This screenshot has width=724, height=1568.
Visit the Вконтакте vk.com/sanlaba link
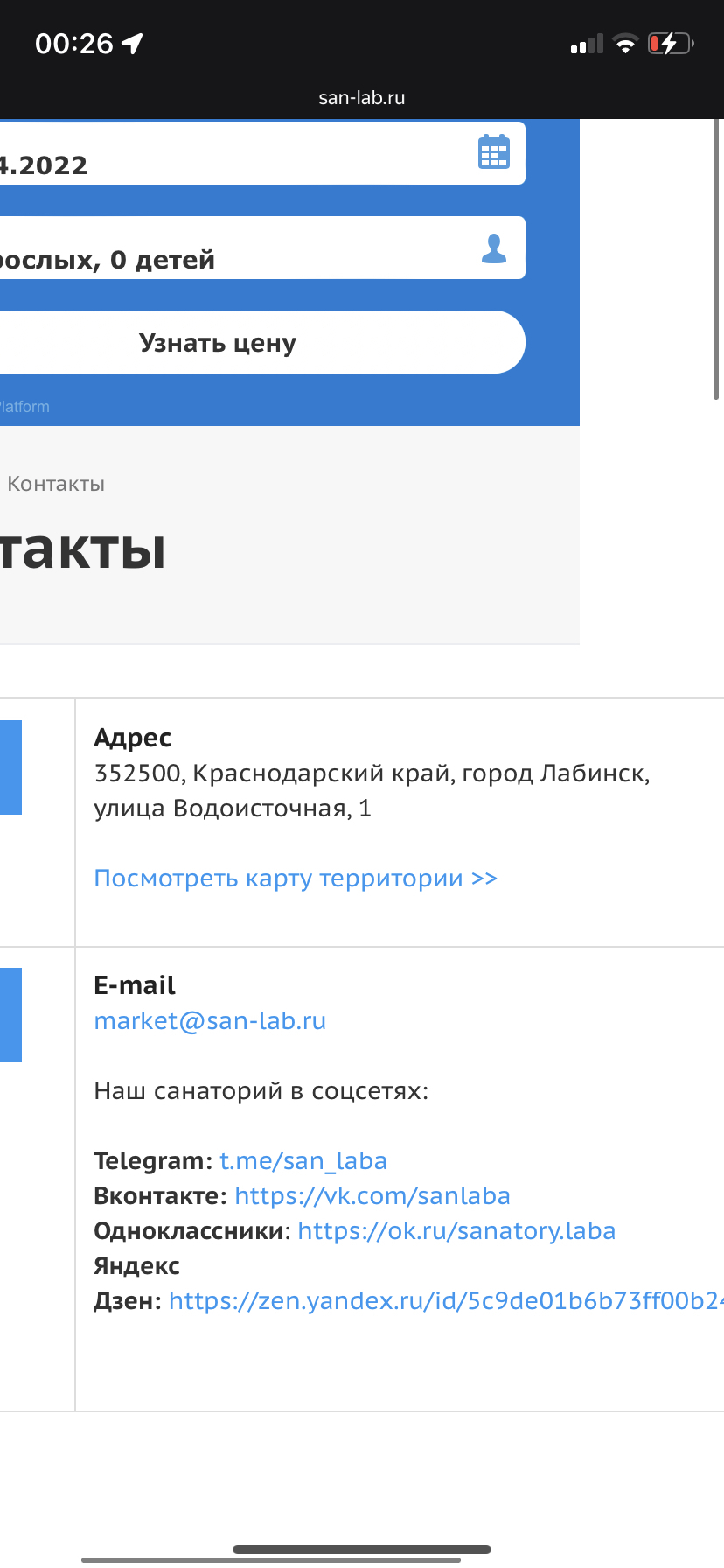[372, 1196]
